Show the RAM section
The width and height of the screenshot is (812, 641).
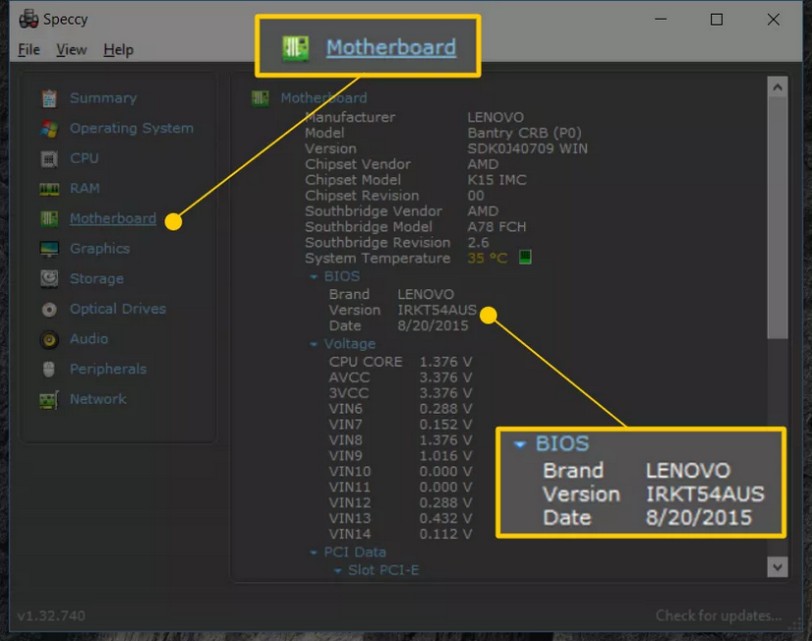[84, 188]
